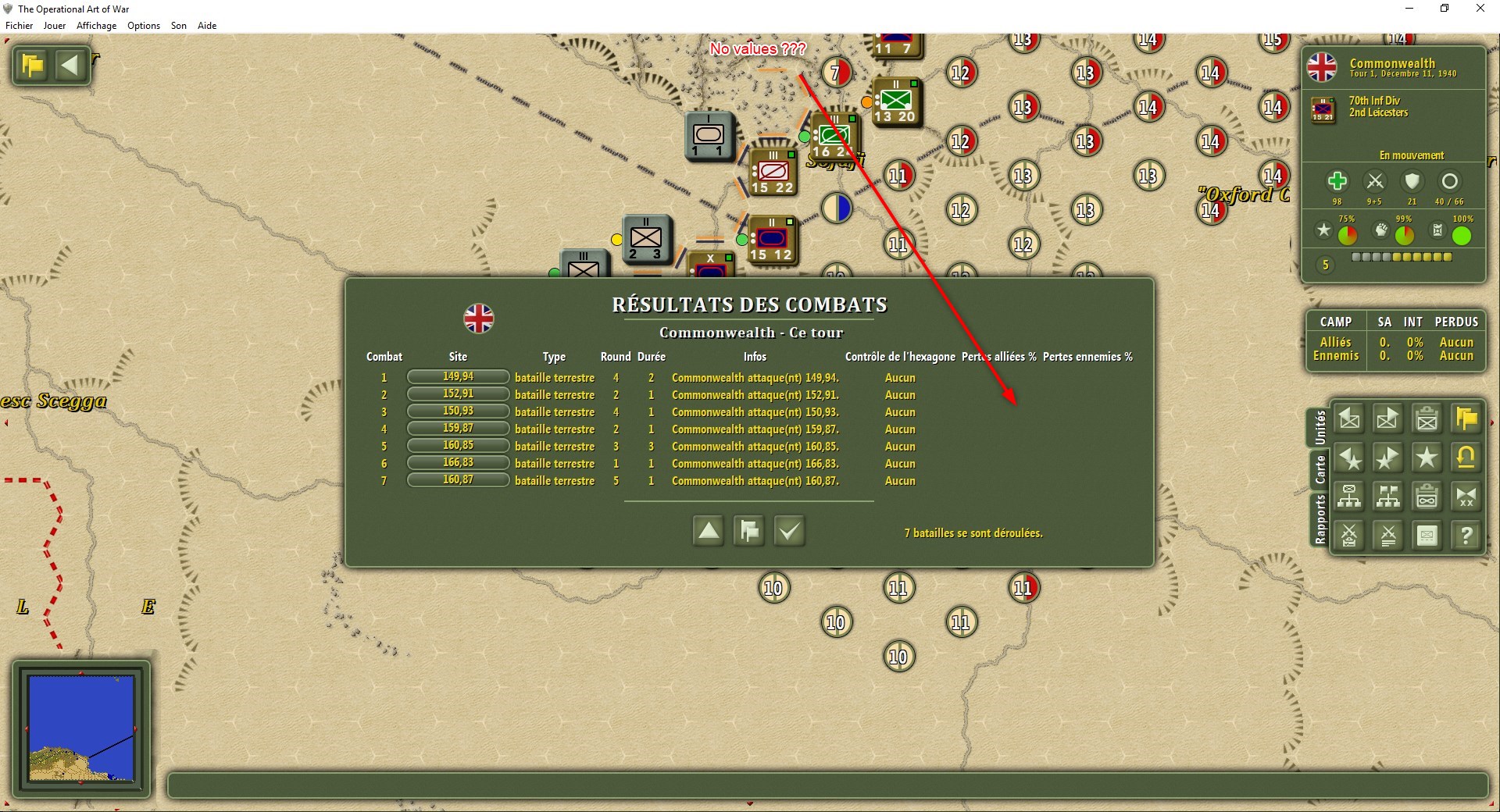Click the jerrycan supply icon
1500x812 pixels.
pos(1437,230)
